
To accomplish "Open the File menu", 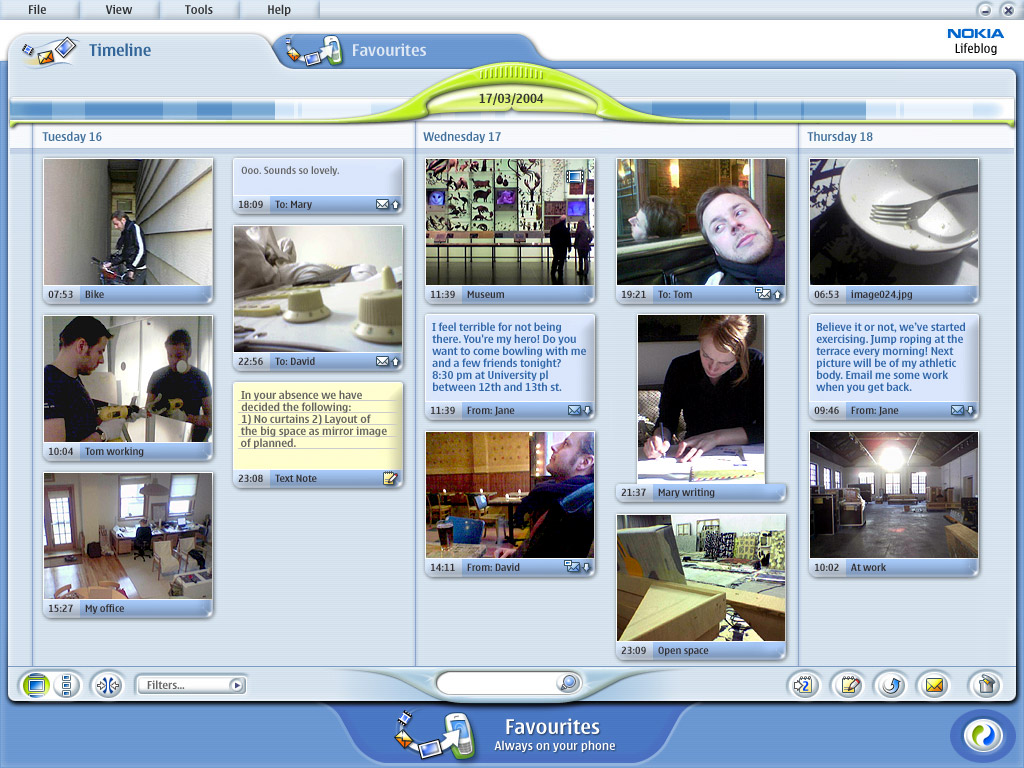I will point(37,10).
